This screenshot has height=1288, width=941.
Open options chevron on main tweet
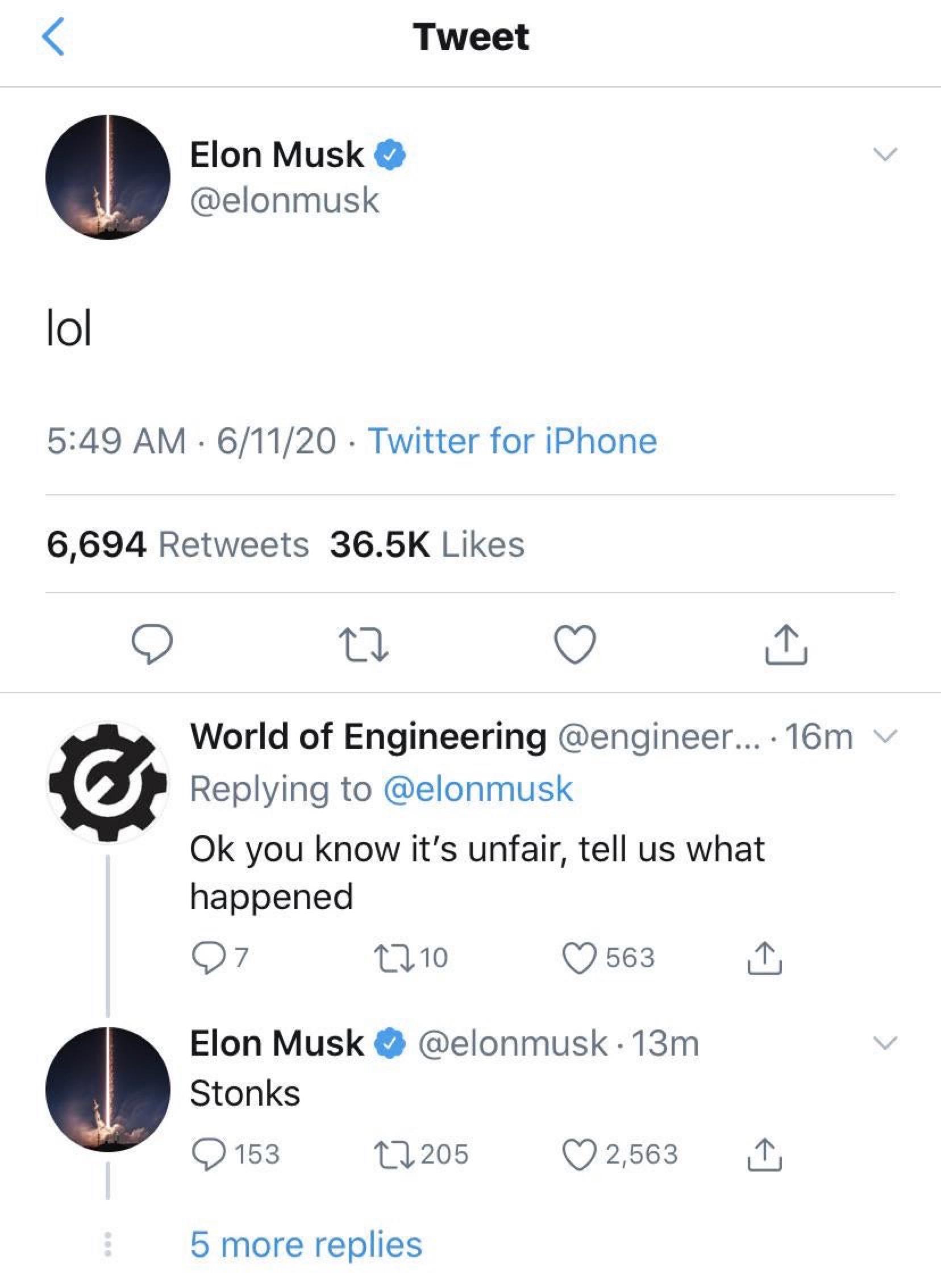click(x=885, y=155)
